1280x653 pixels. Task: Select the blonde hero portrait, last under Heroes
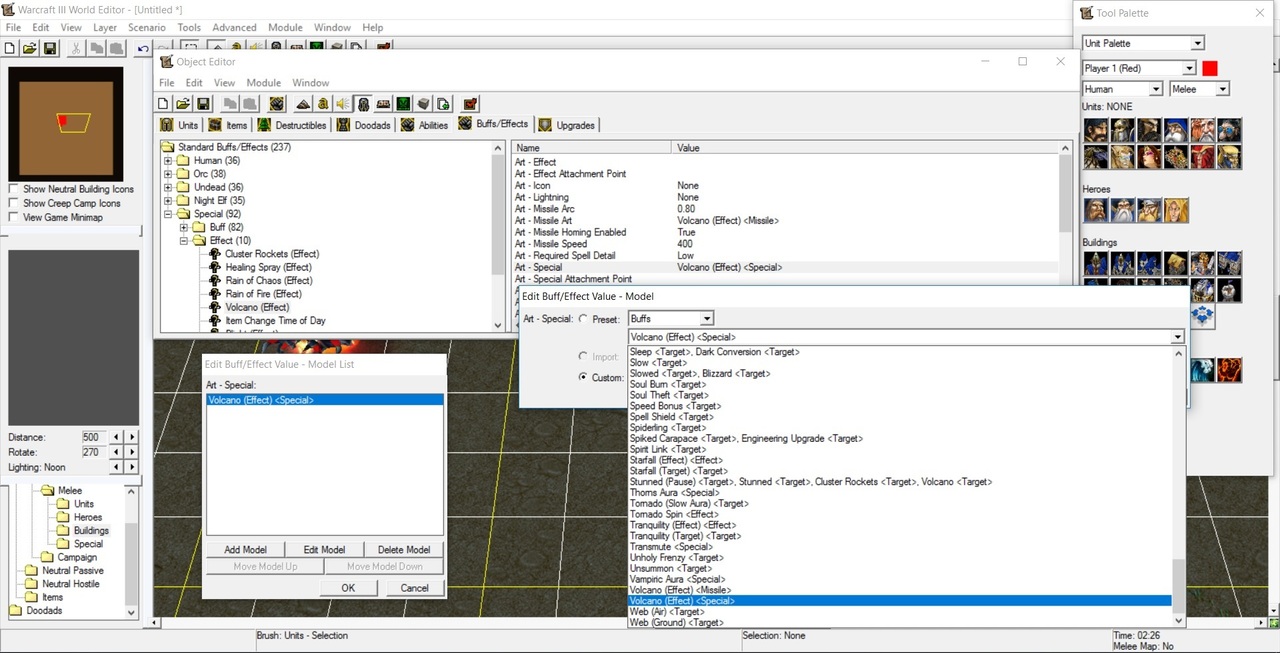1176,210
